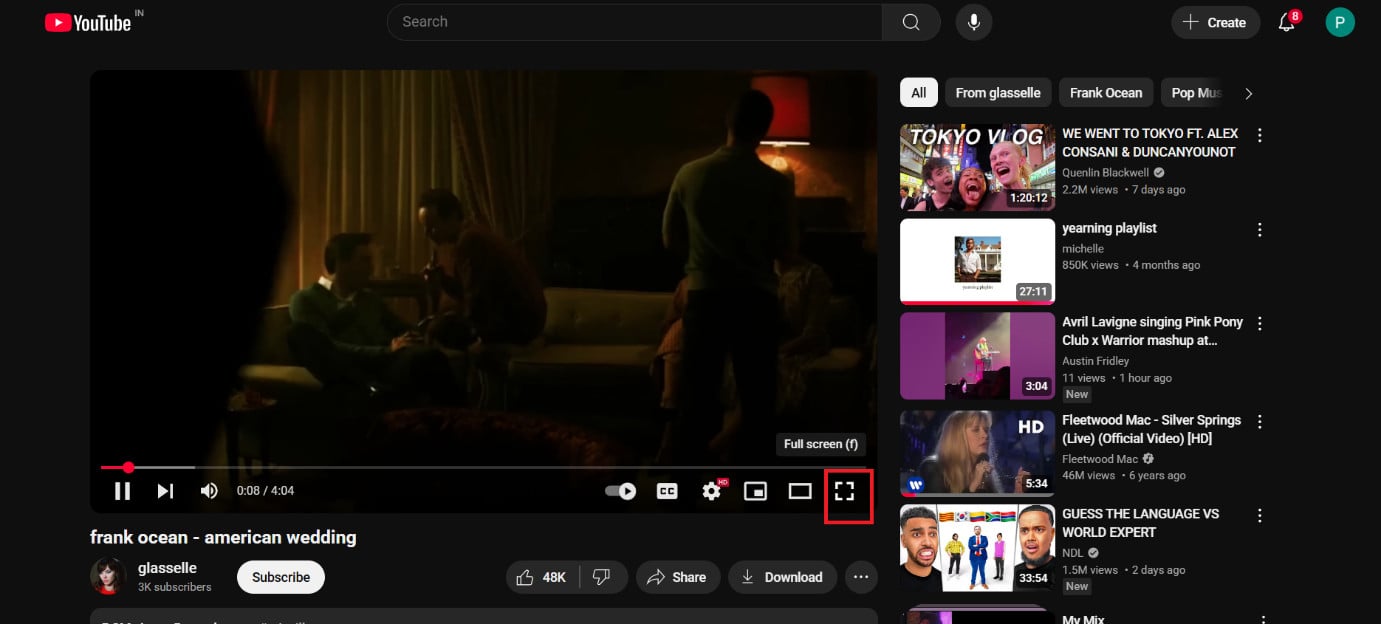Select the Pop Music chip
The height and width of the screenshot is (624, 1381).
(1194, 93)
